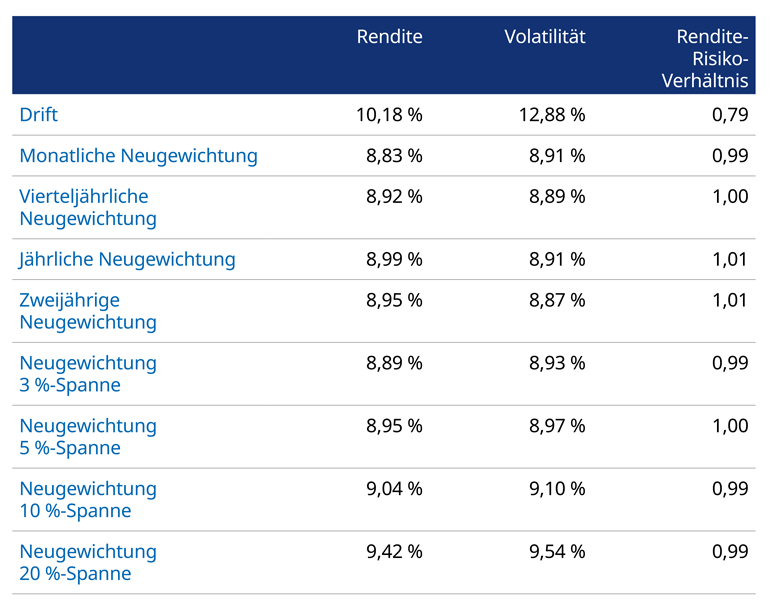Select the 8,99 % yearly return cell
The image size is (770, 614).
tap(394, 260)
